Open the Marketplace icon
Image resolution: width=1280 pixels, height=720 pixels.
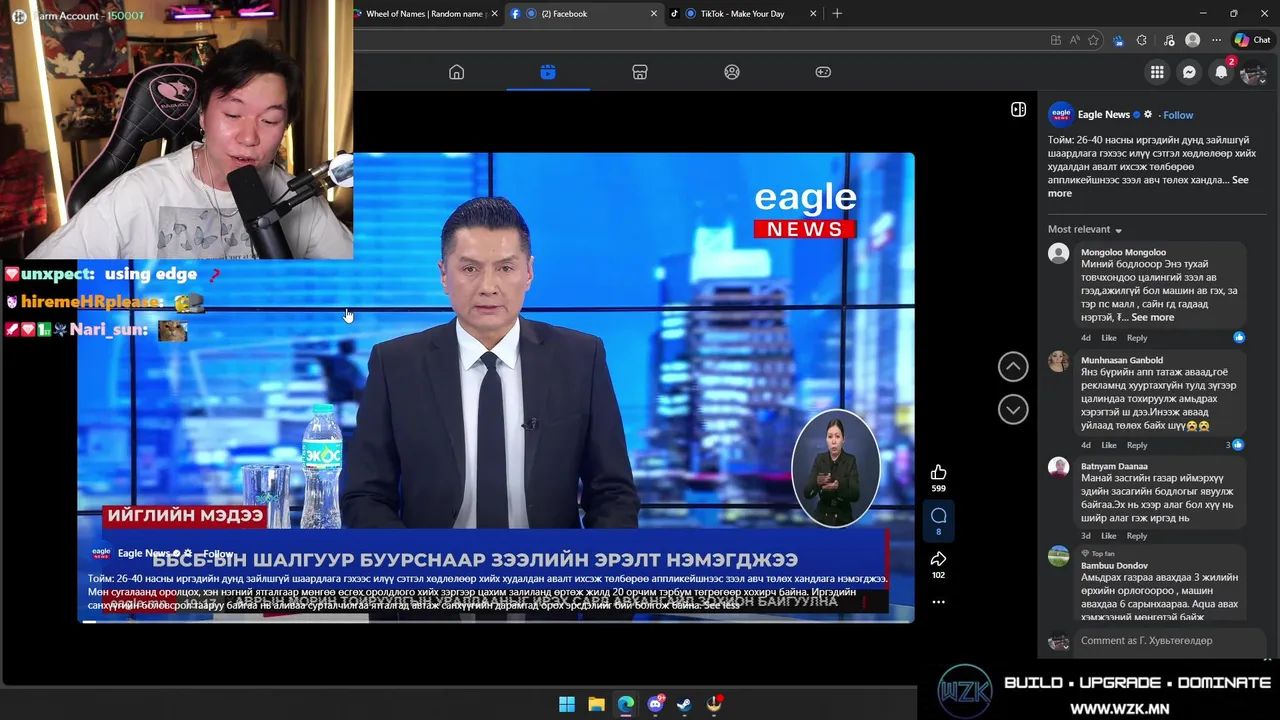tap(640, 72)
